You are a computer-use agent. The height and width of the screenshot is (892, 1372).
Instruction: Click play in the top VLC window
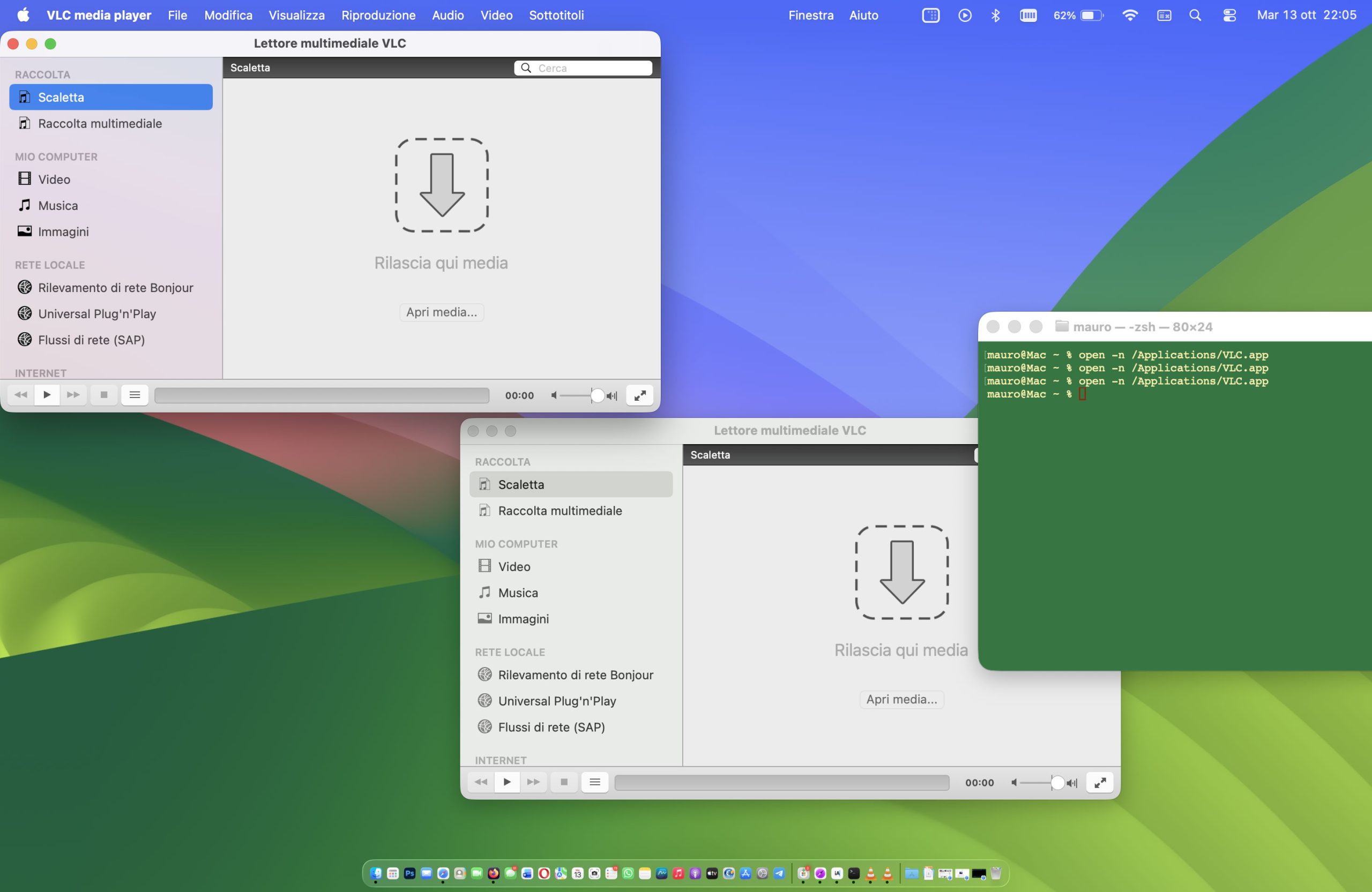click(47, 395)
